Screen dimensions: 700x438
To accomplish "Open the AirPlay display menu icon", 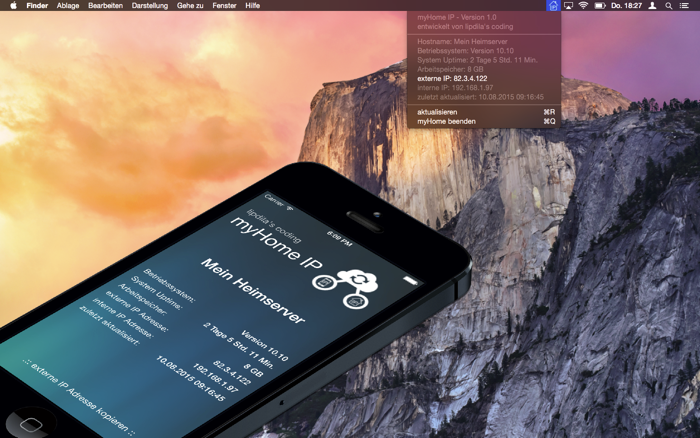I will [x=568, y=6].
